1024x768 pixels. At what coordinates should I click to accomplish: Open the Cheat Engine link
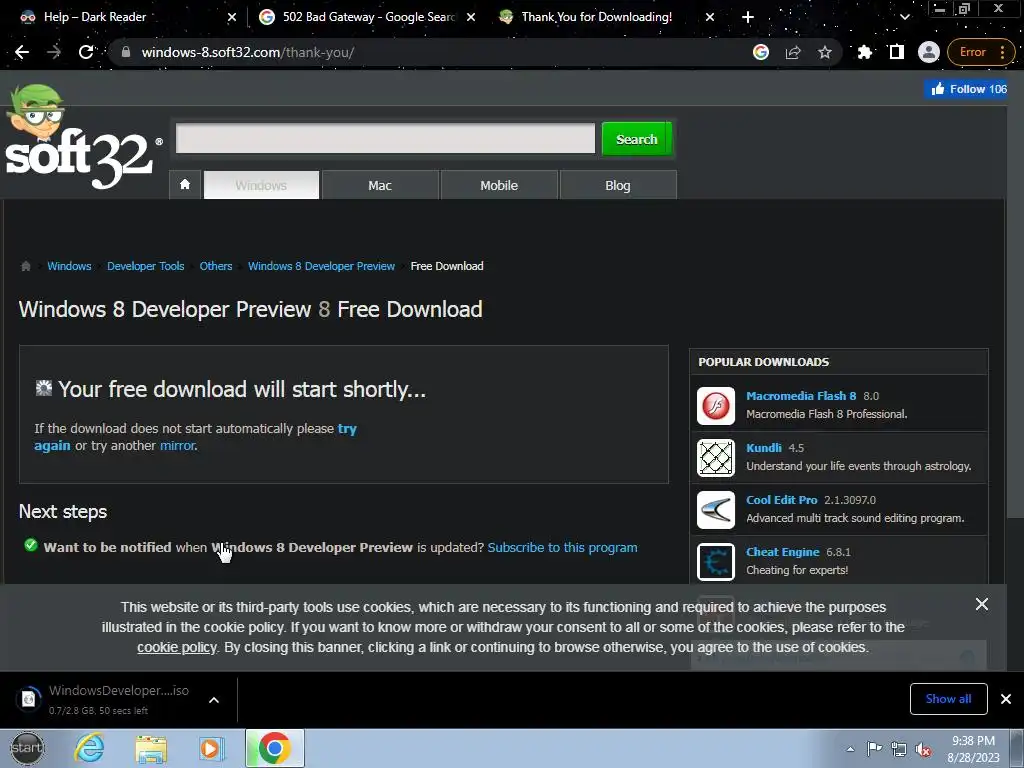(x=782, y=552)
